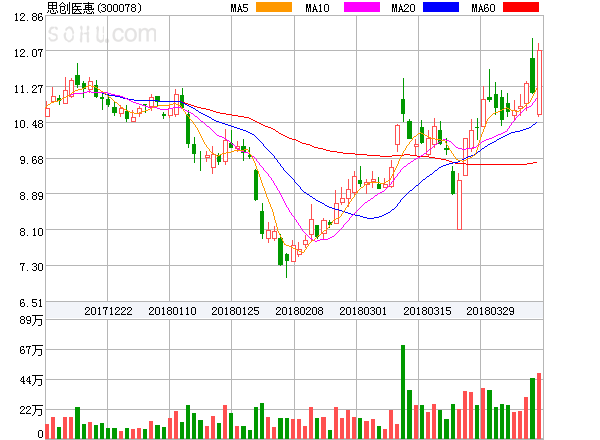The image size is (600, 440).
Task: Click the 20180329 date label
Action: [x=490, y=311]
